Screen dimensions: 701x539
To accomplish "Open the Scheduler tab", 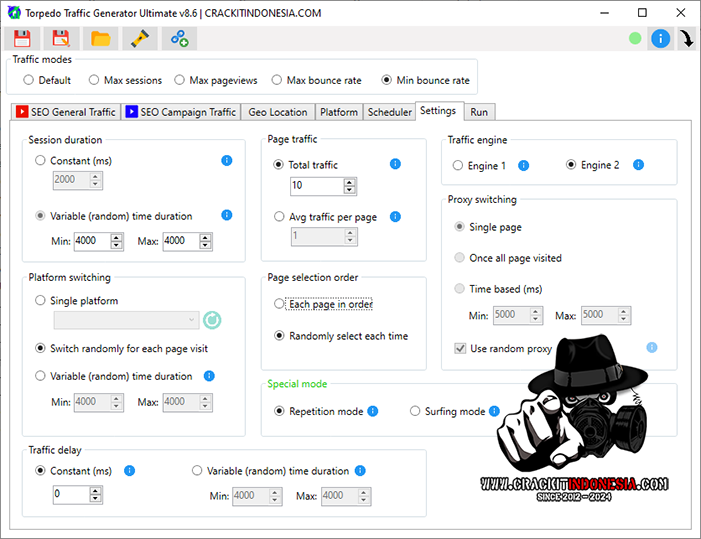I will 389,112.
